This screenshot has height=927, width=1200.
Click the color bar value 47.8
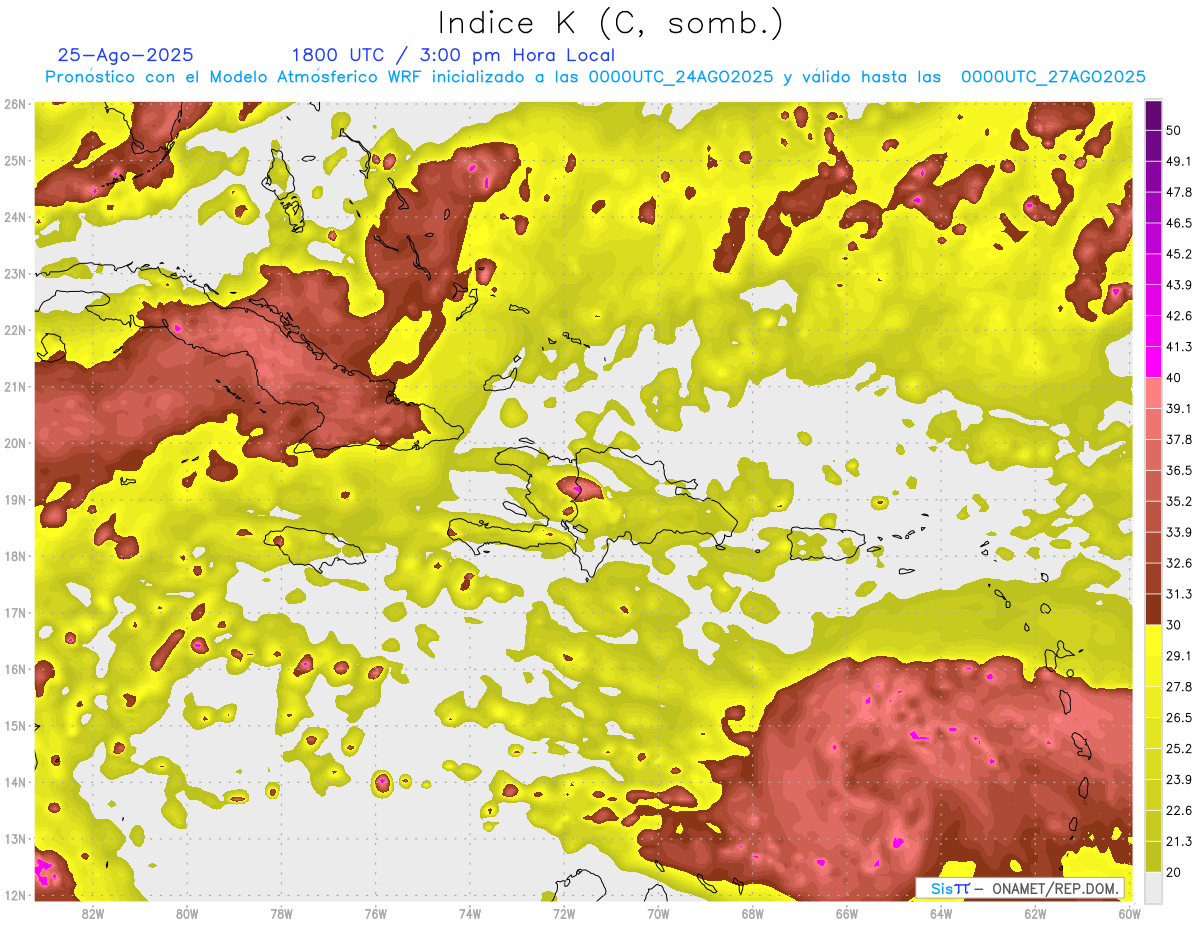point(1179,192)
